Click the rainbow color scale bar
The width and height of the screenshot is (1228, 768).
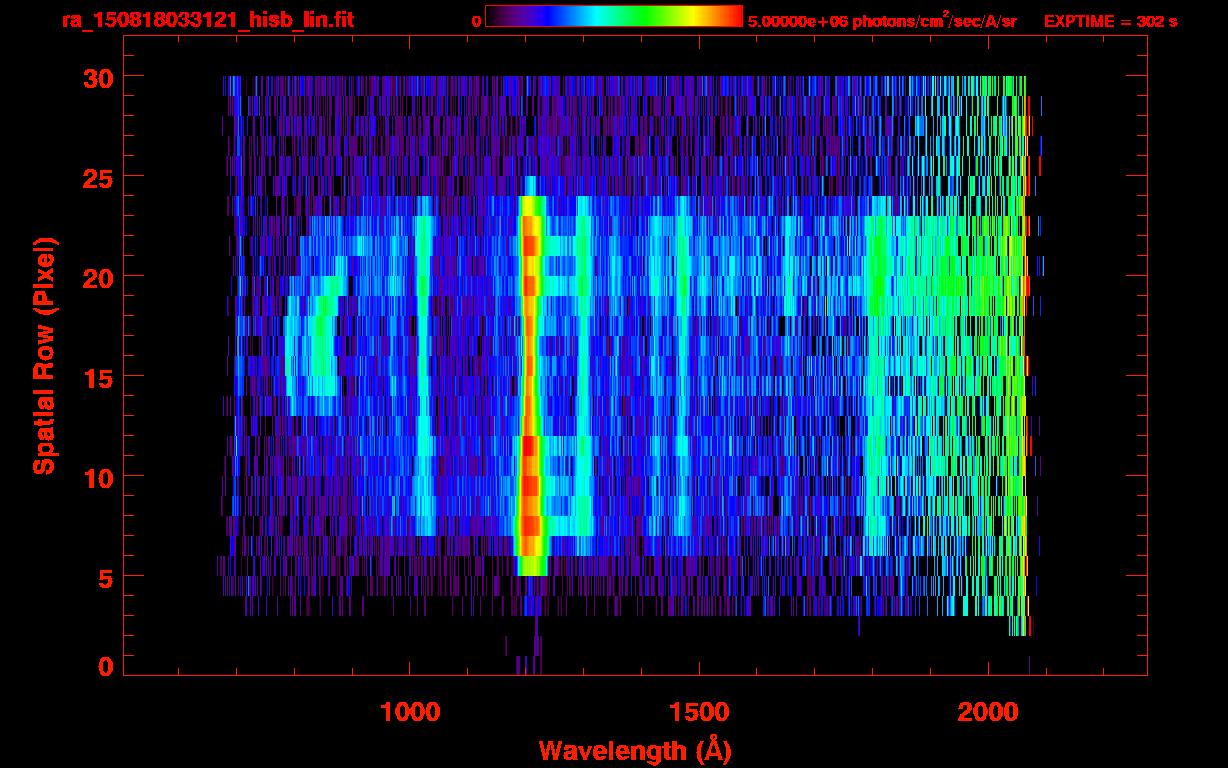(x=614, y=16)
